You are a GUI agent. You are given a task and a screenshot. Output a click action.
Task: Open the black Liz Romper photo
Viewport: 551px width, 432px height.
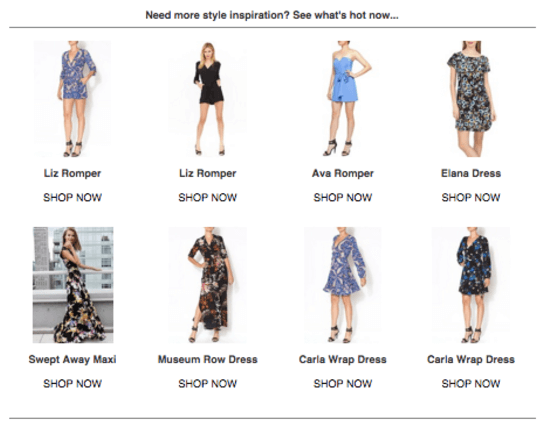pyautogui.click(x=208, y=99)
